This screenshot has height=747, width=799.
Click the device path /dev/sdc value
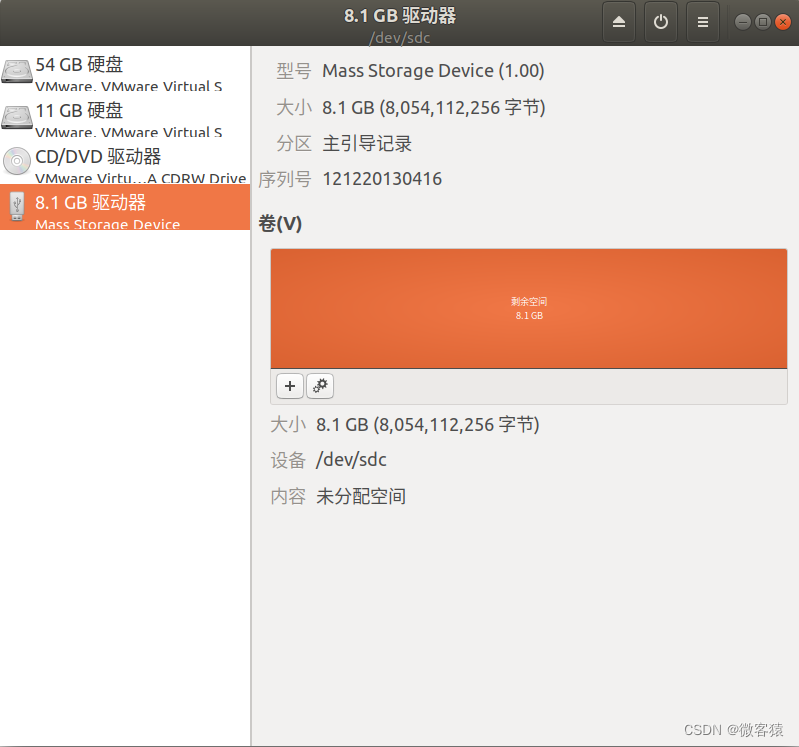[x=351, y=460]
